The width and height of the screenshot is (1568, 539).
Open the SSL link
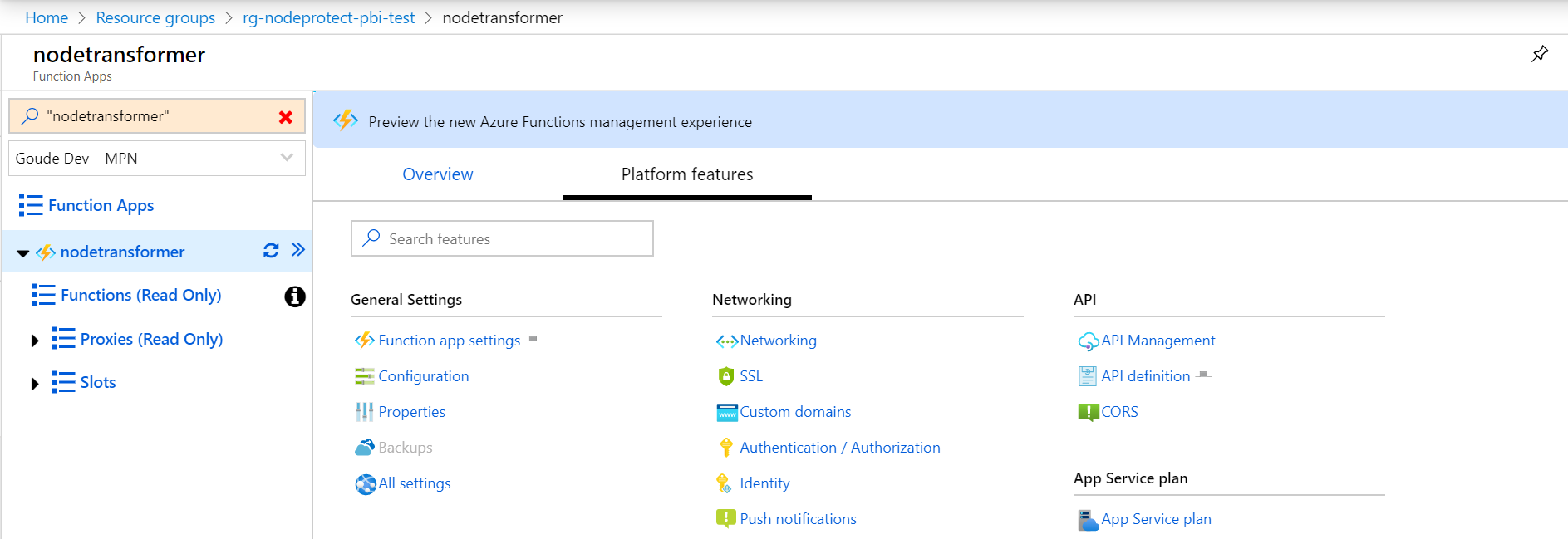pos(751,376)
